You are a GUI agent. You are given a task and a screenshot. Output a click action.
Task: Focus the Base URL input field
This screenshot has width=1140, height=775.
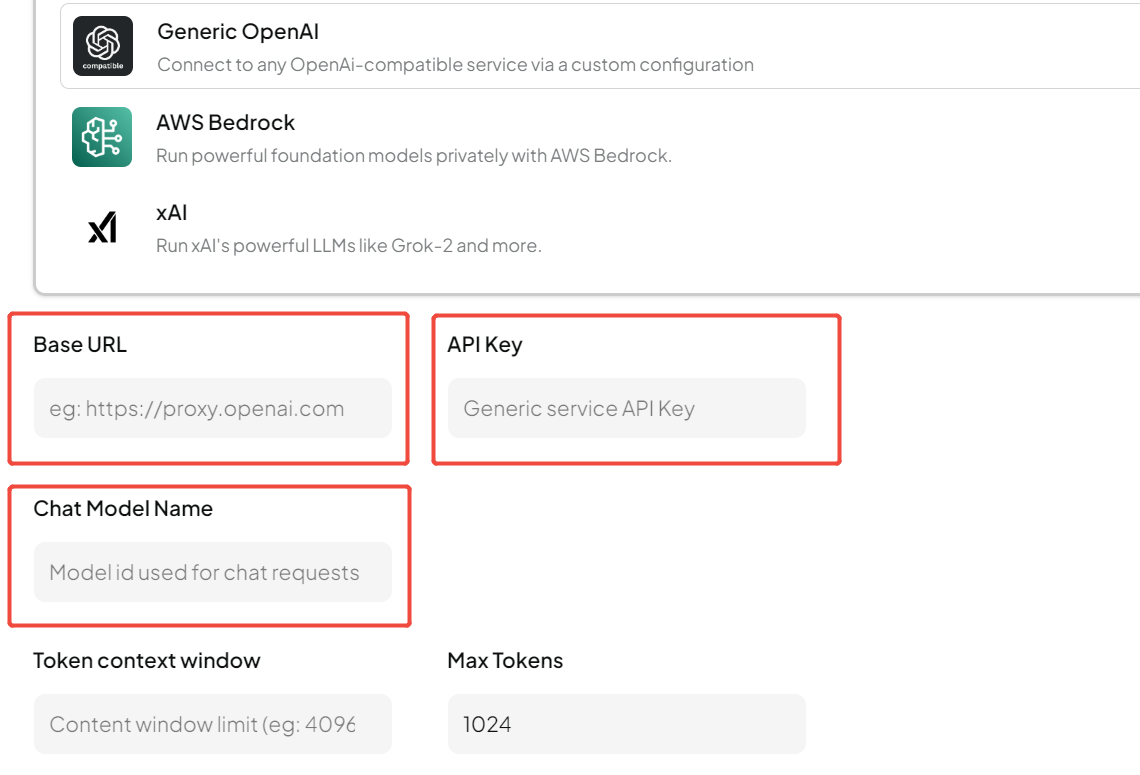click(212, 408)
